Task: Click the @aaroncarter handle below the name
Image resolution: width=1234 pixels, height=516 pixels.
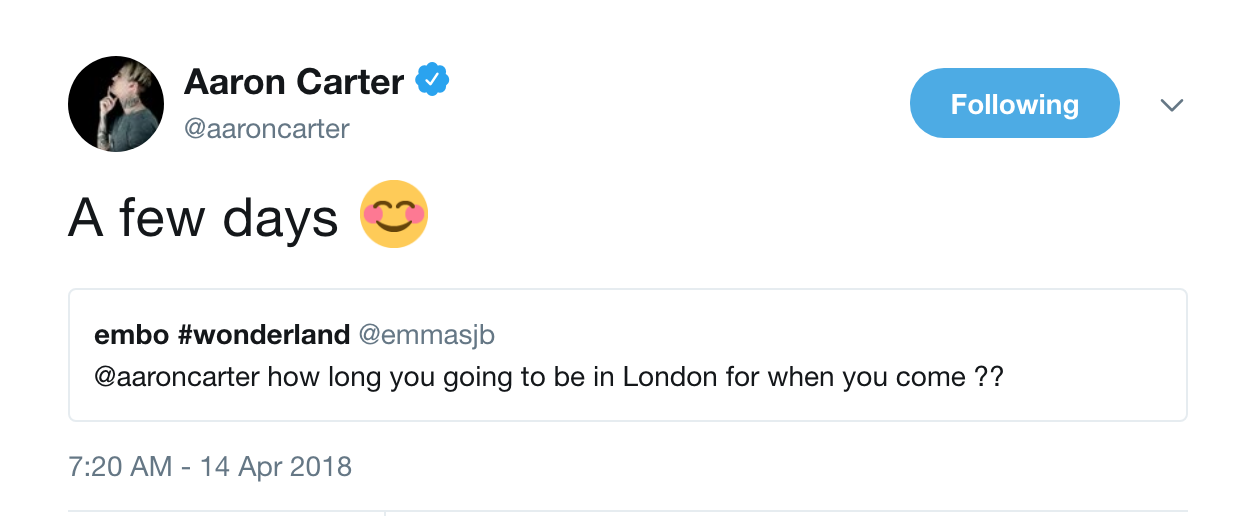Action: (x=266, y=129)
